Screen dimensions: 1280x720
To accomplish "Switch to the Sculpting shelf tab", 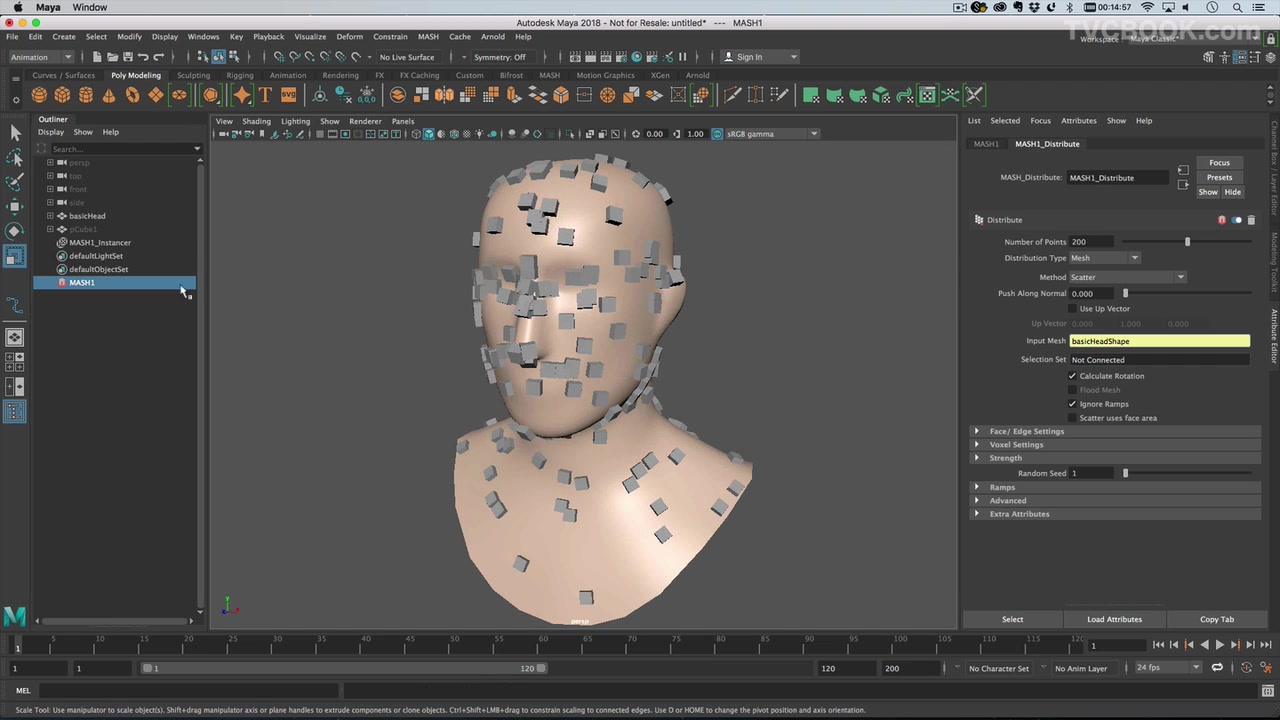I will (193, 75).
